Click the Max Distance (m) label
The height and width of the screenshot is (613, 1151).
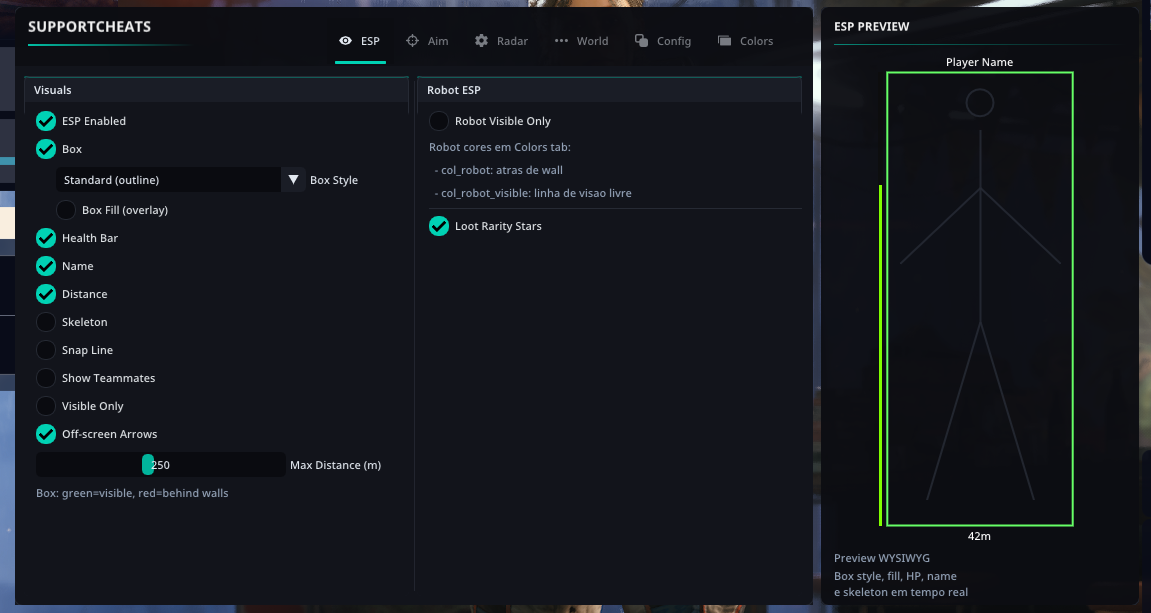335,465
